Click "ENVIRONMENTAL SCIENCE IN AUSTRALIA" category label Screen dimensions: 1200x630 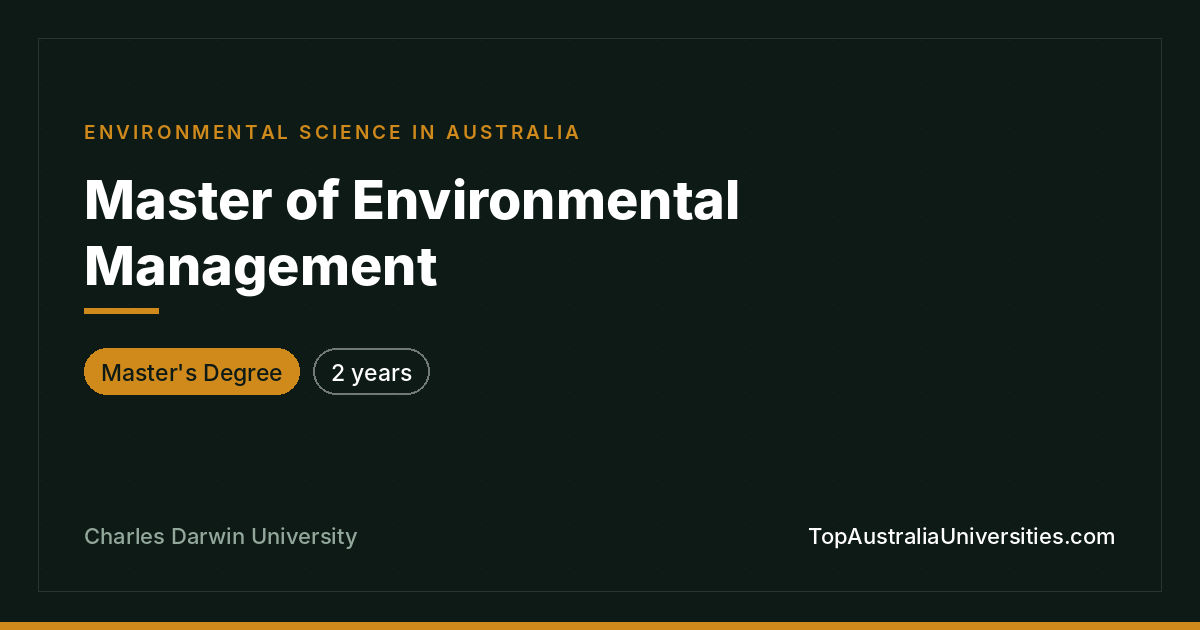[332, 132]
